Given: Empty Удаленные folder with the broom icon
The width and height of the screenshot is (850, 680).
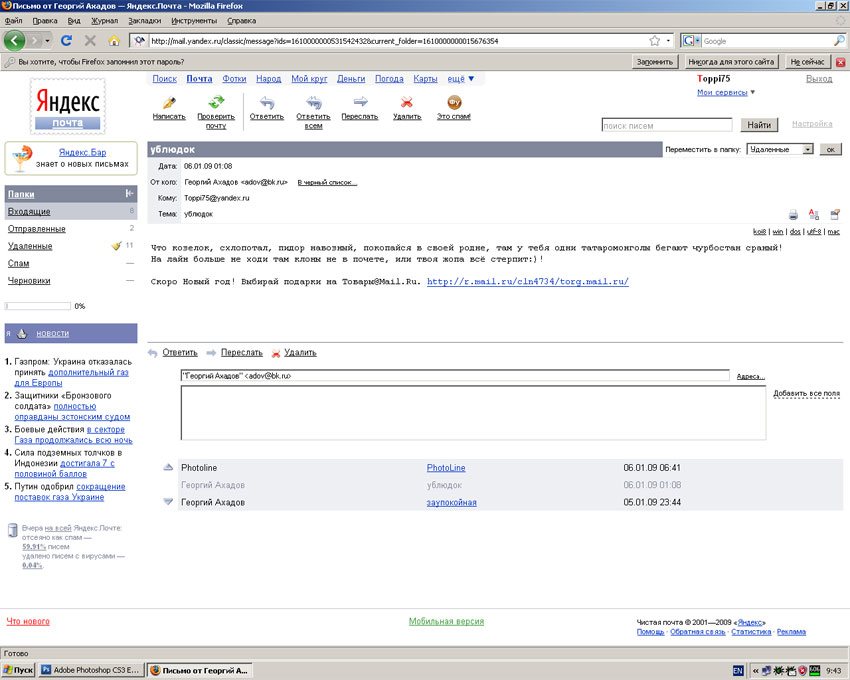Looking at the screenshot, I should 116,246.
